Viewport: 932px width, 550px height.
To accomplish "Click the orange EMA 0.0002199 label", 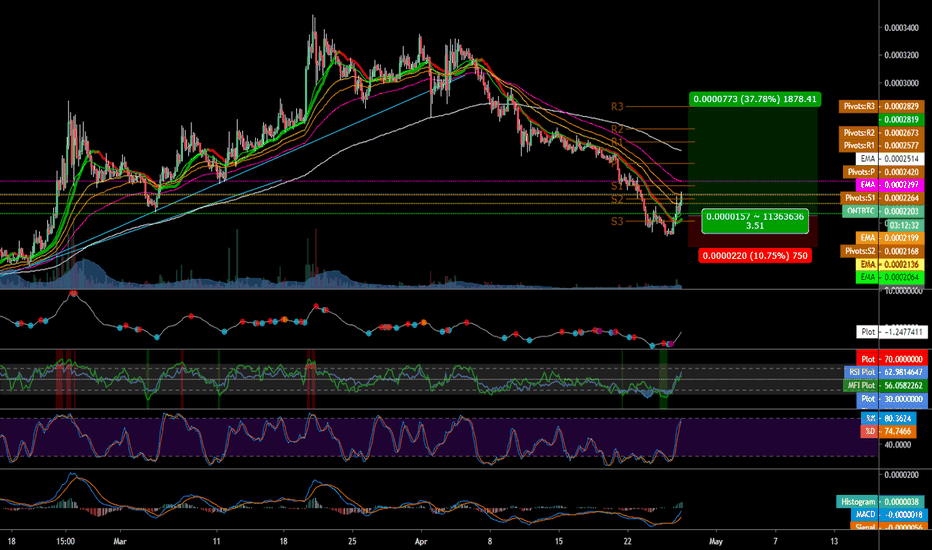I will [x=890, y=238].
